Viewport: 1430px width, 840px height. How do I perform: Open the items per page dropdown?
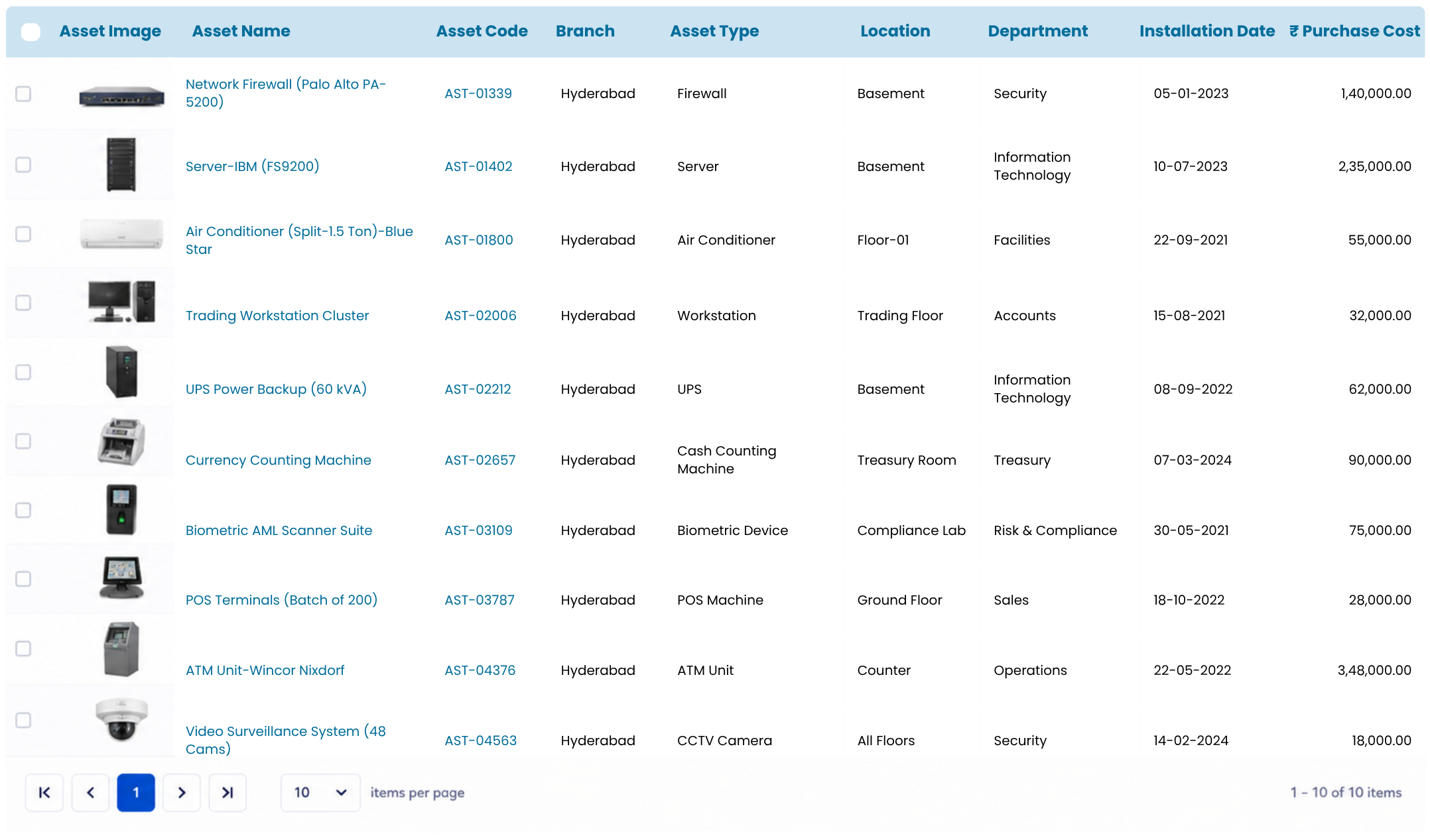pos(320,792)
